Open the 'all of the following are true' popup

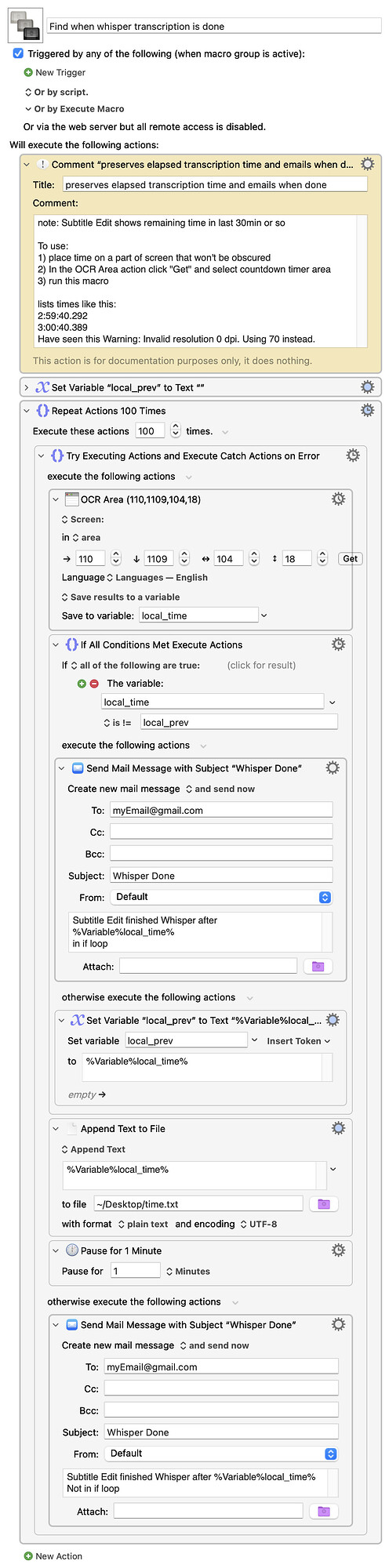135,665
